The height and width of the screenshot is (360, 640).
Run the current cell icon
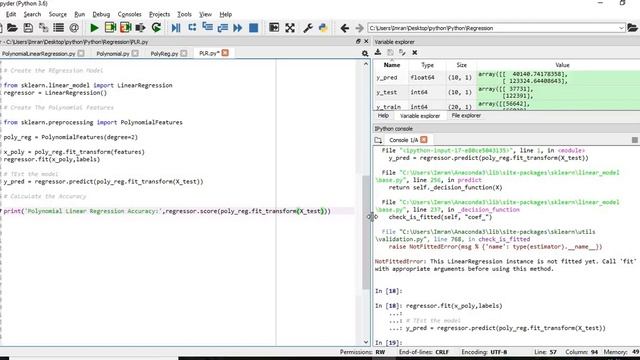(110, 28)
